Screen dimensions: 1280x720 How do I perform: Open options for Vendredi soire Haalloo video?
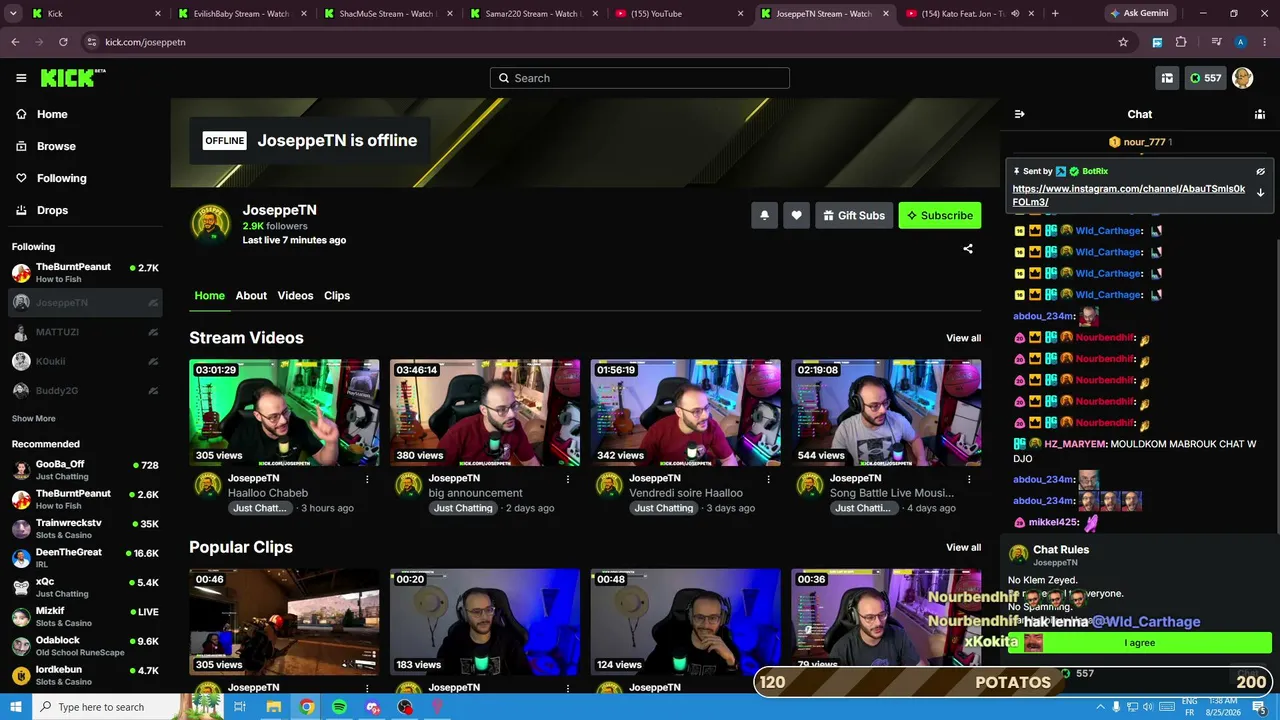coord(769,479)
